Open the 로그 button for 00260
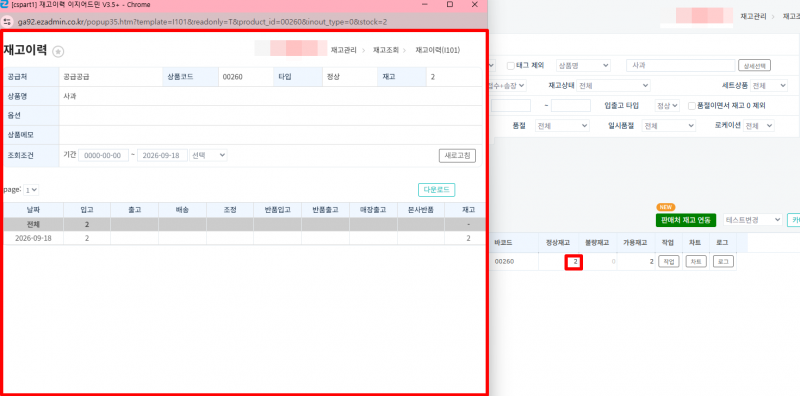The height and width of the screenshot is (396, 800). (x=723, y=262)
